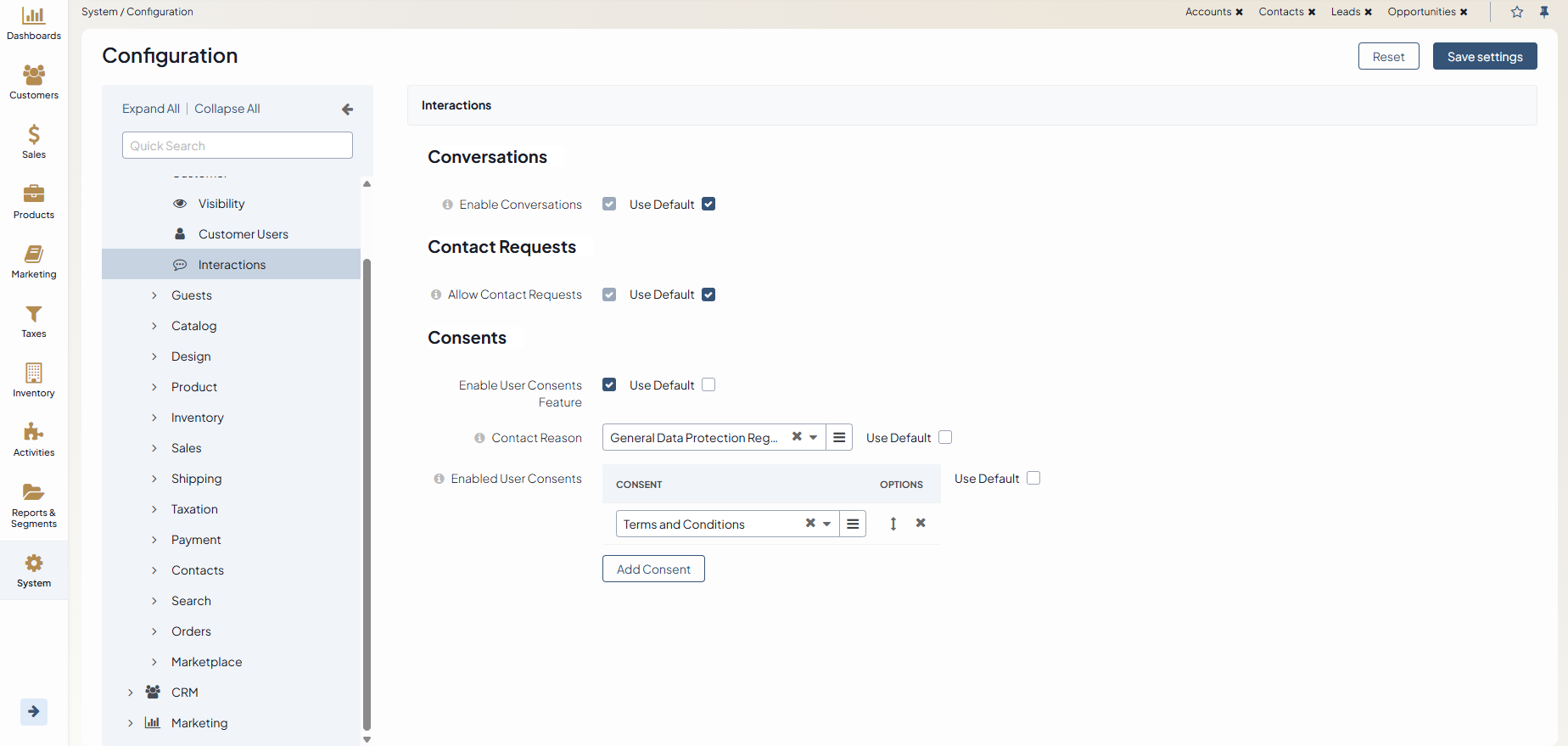The height and width of the screenshot is (746, 1568).
Task: Collapse the config tree with left arrow
Action: pyautogui.click(x=347, y=109)
